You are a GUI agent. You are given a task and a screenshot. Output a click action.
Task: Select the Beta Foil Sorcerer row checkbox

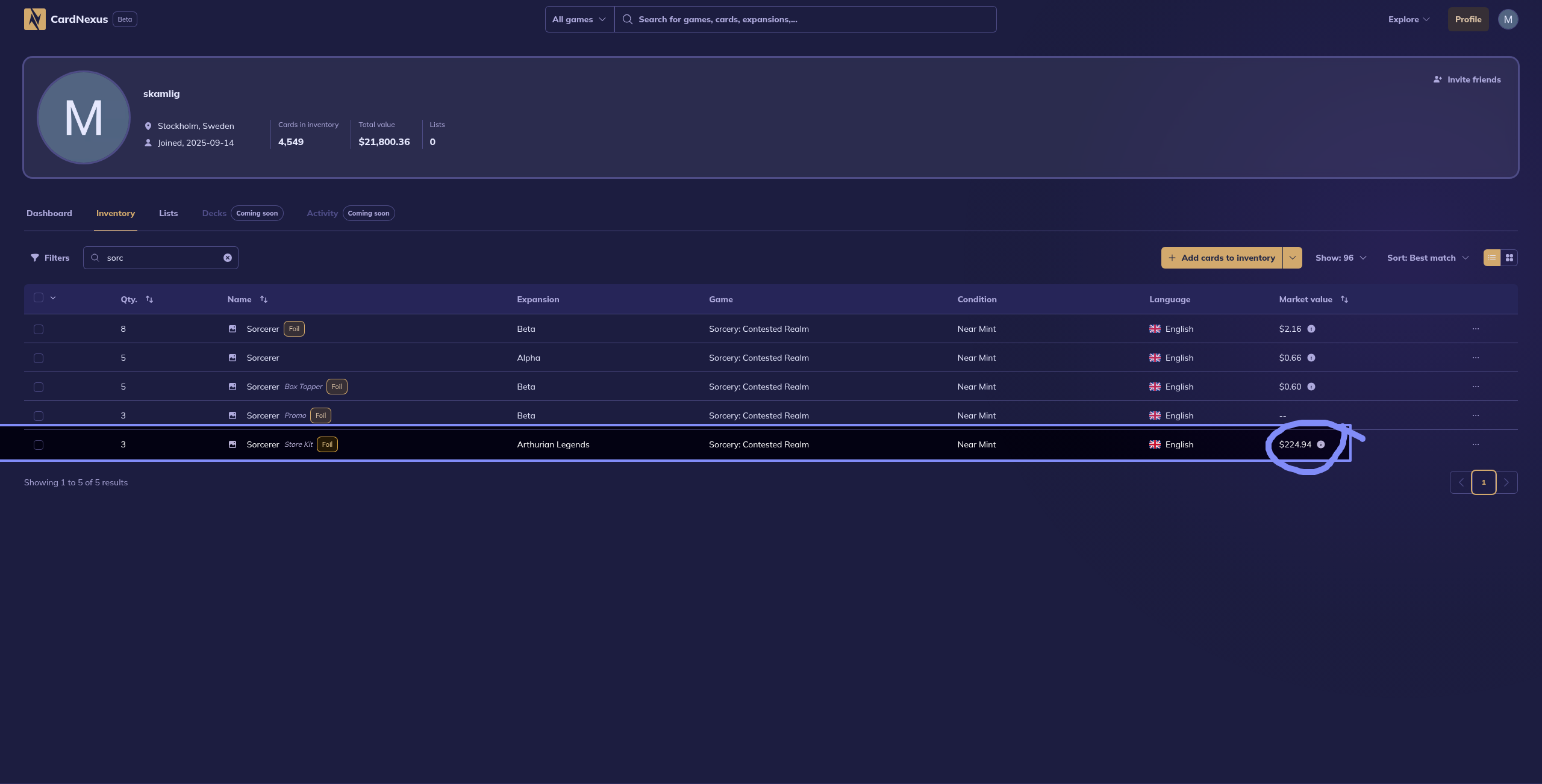point(39,329)
